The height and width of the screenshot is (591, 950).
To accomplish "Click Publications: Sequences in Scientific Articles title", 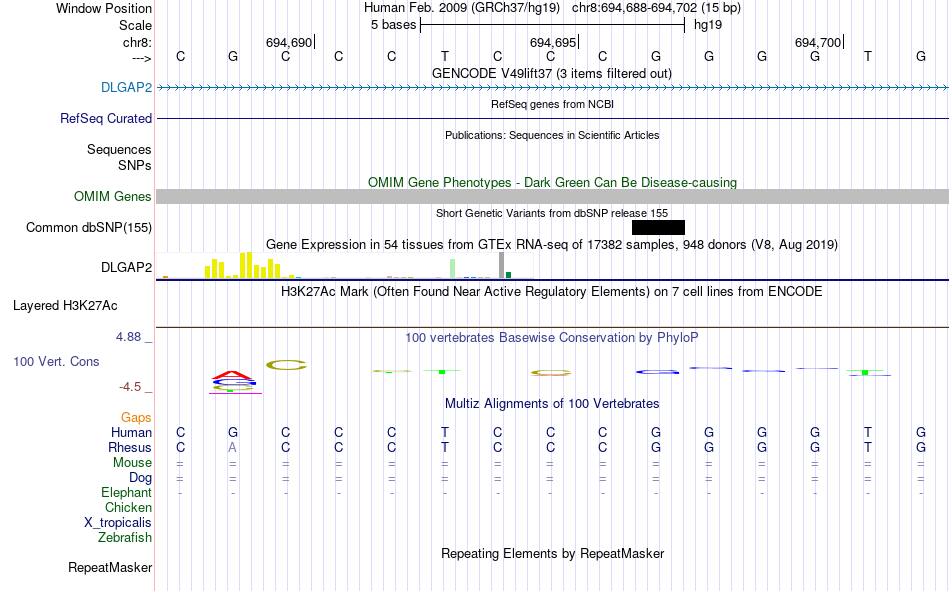I will (x=552, y=135).
